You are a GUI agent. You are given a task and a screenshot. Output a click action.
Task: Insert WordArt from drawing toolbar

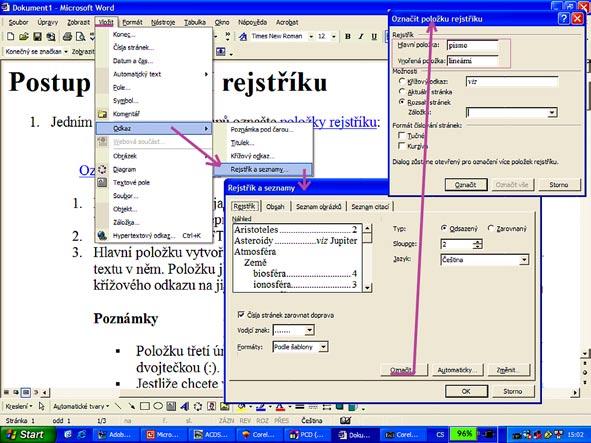(x=185, y=406)
